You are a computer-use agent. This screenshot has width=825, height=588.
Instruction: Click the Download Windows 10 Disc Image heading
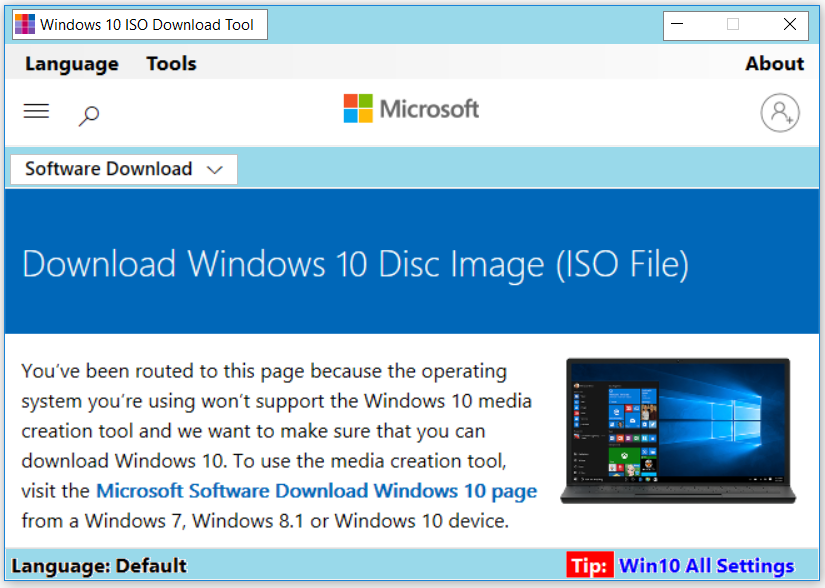[356, 263]
